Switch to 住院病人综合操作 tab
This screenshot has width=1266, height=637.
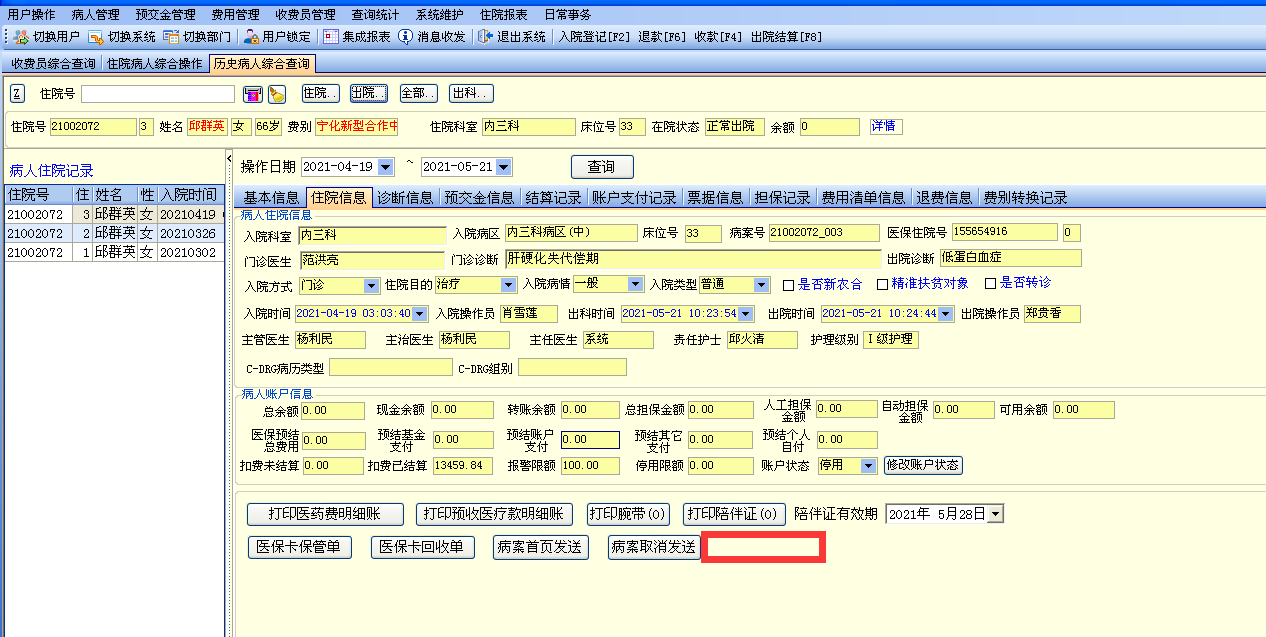point(155,64)
